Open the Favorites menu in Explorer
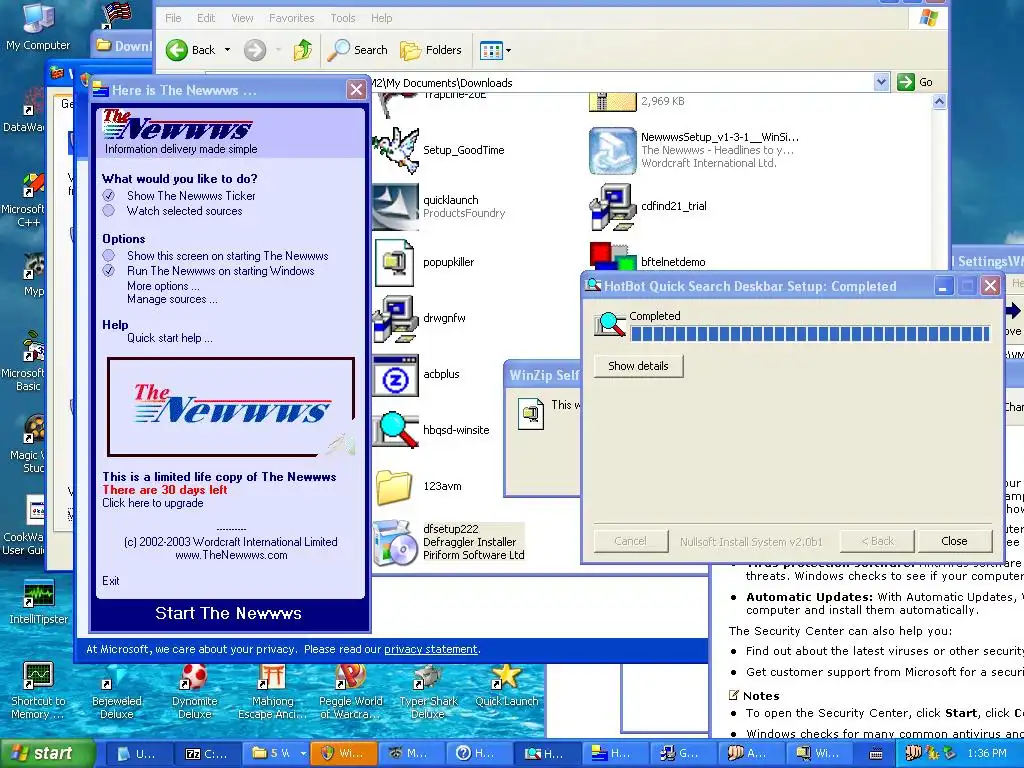 pos(291,18)
